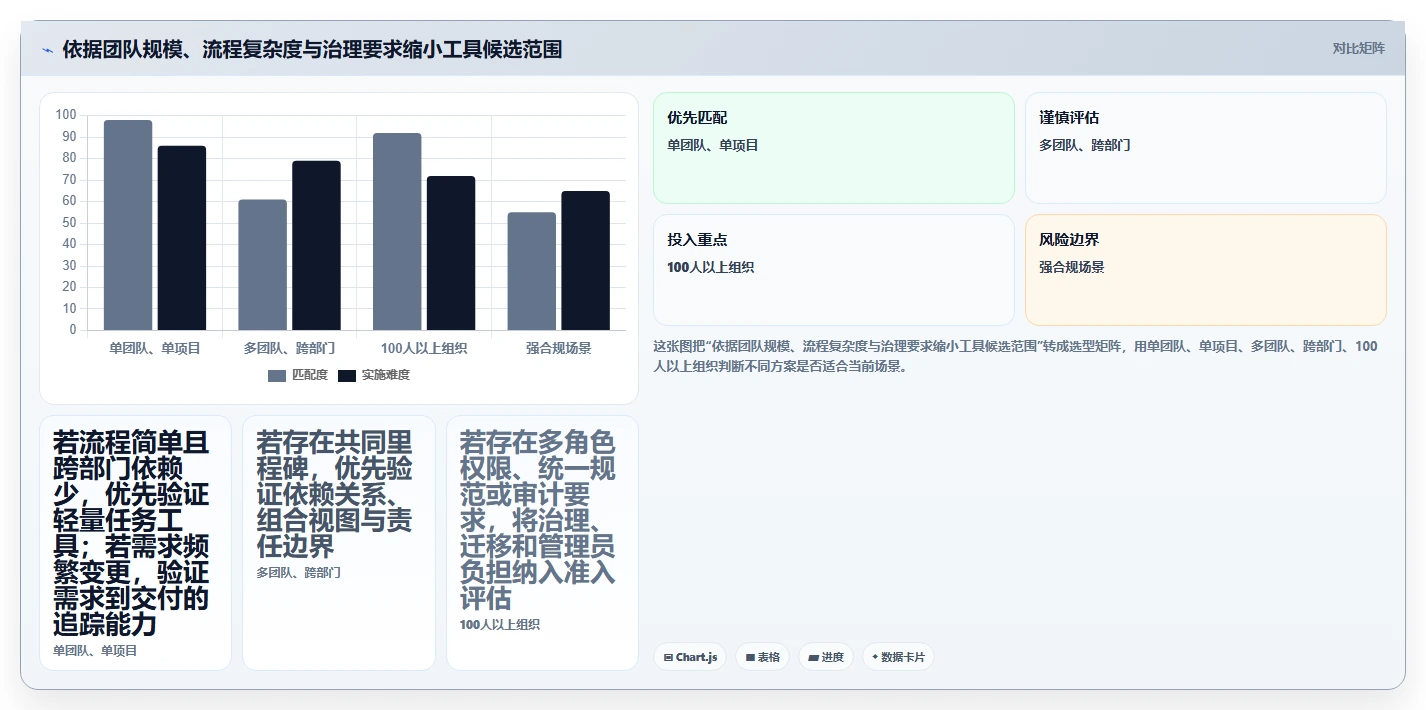
Task: Open the card starting with 若流程简单且跨部门依赖少
Action: point(135,543)
